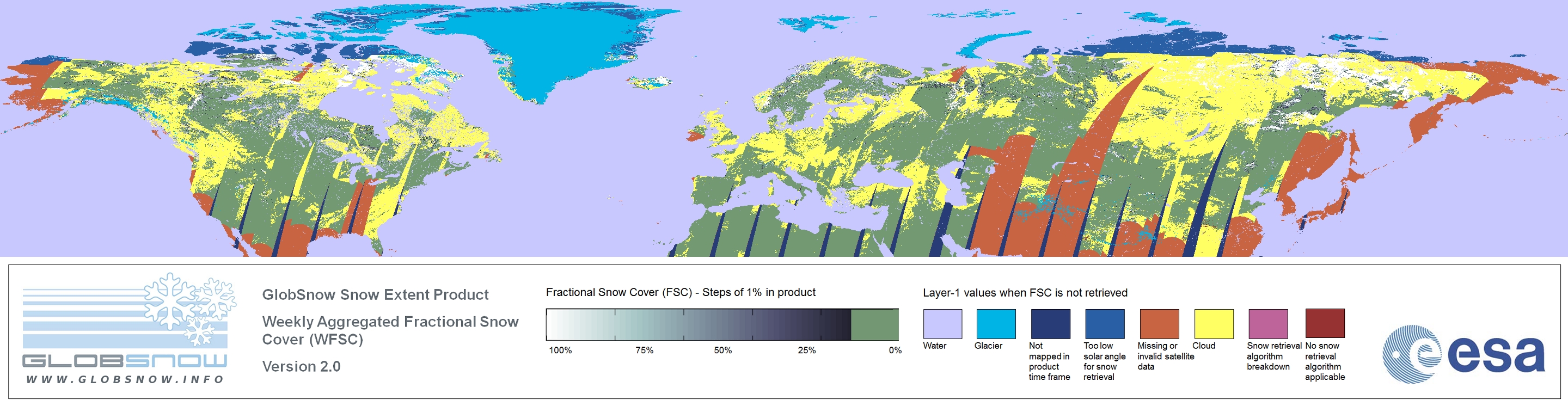Image resolution: width=1568 pixels, height=406 pixels.
Task: Click the 'Water' legend label
Action: [934, 346]
